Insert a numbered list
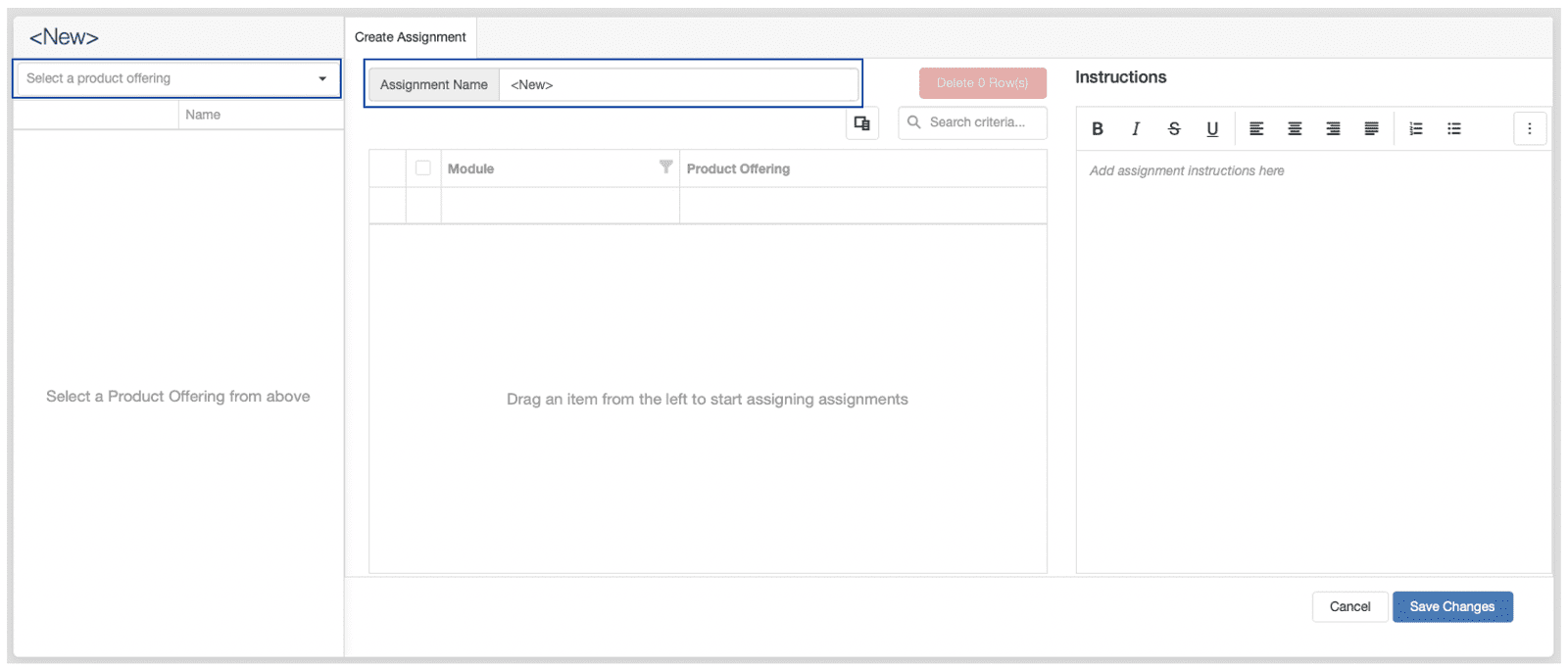The width and height of the screenshot is (1568, 667). (1416, 128)
